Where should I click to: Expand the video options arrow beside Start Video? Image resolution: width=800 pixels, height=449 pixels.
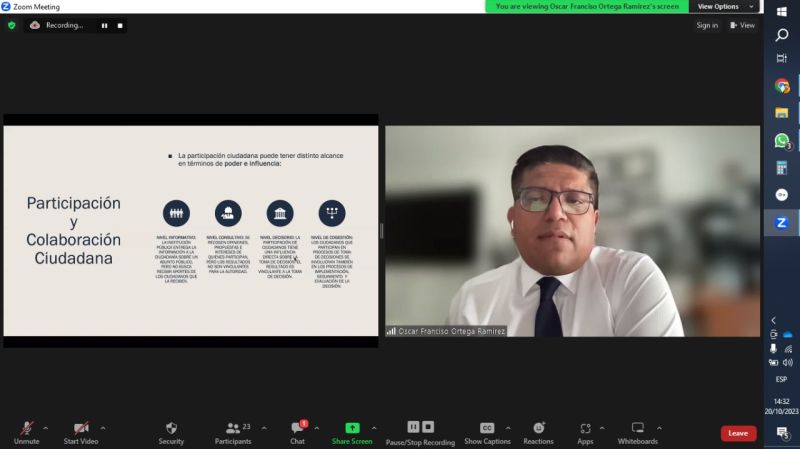[103, 428]
